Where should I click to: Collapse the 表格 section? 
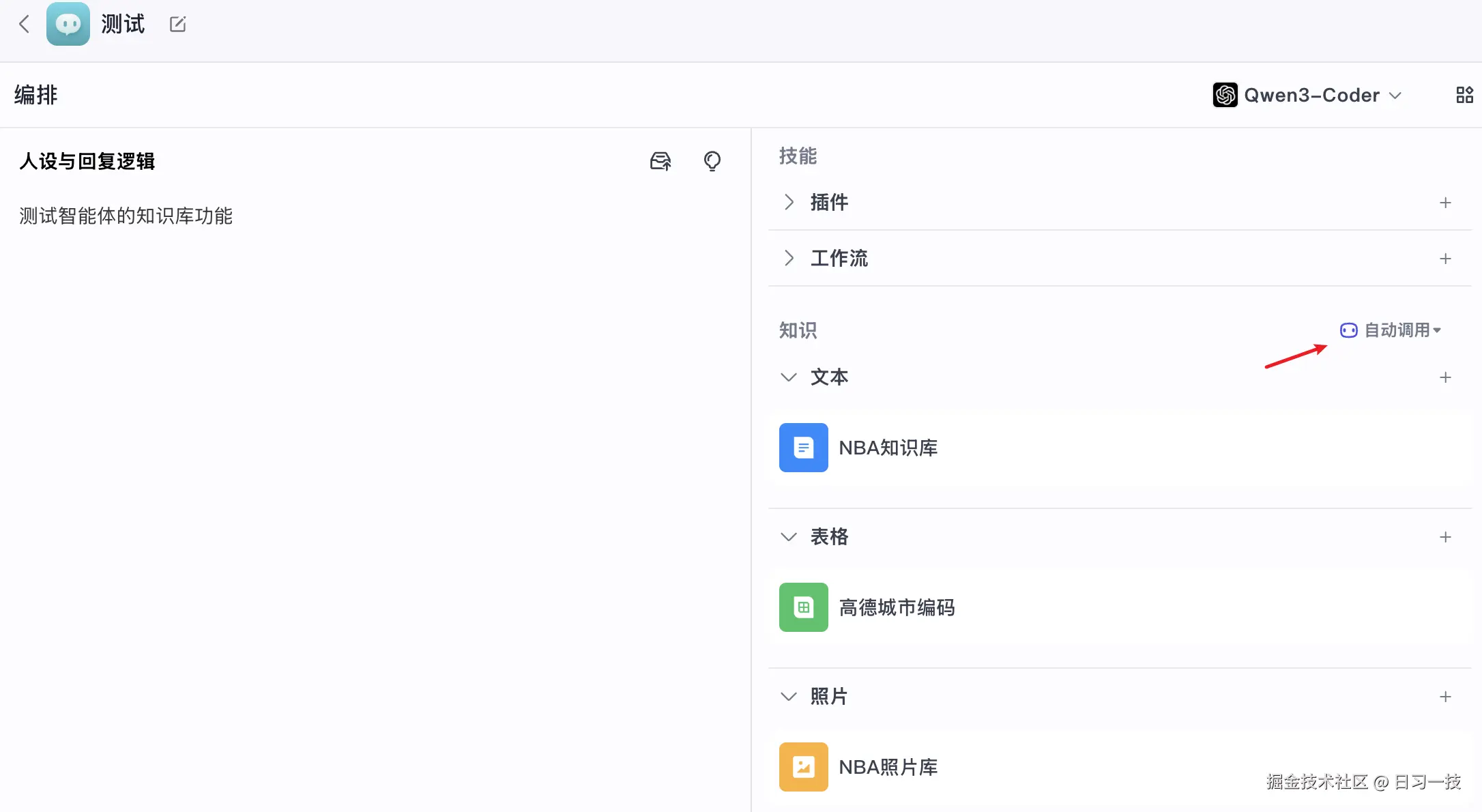click(789, 537)
